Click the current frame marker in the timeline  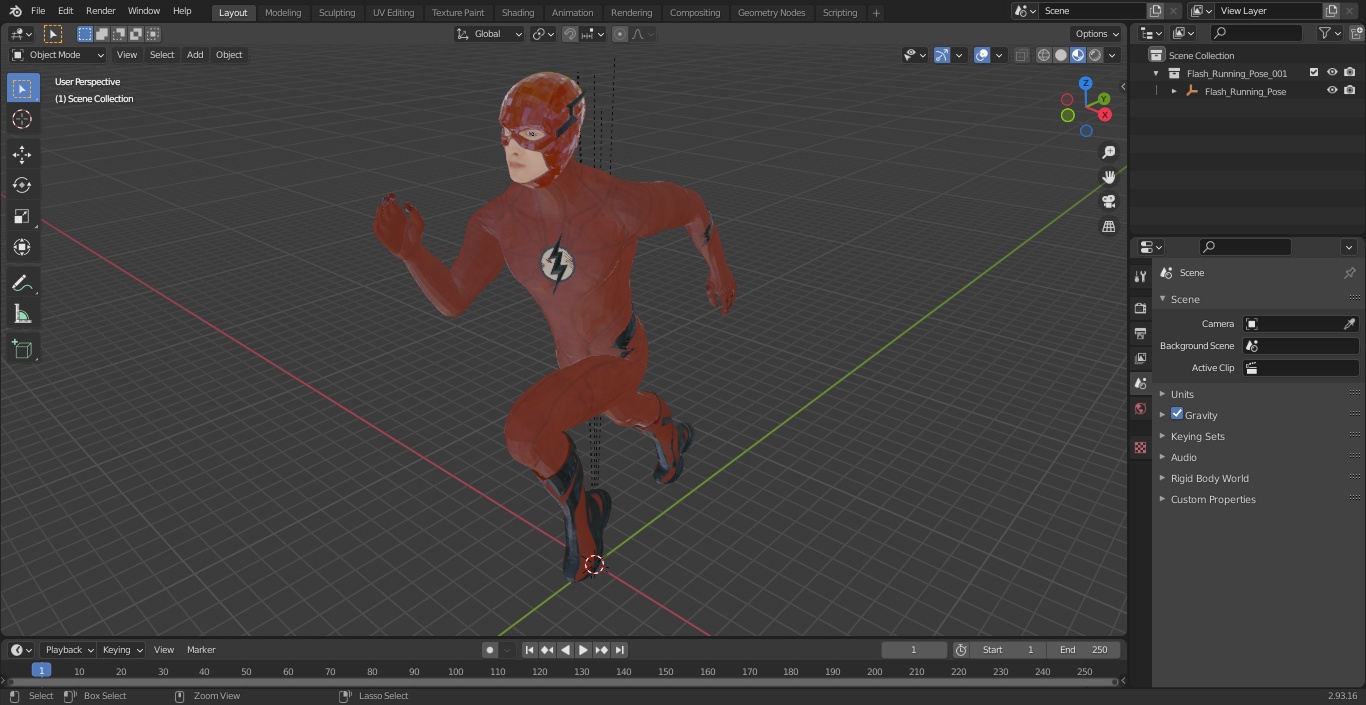tap(41, 671)
